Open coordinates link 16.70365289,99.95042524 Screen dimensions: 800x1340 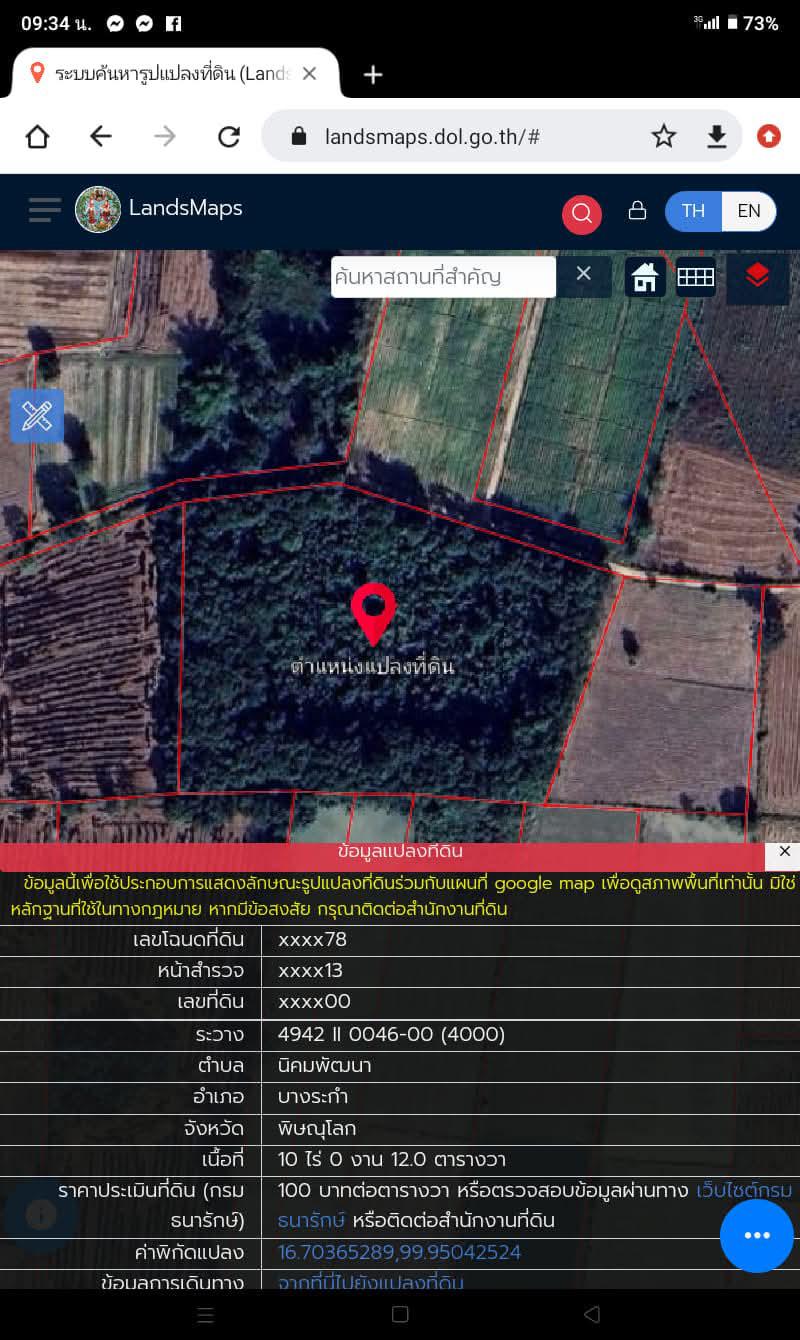click(399, 1252)
